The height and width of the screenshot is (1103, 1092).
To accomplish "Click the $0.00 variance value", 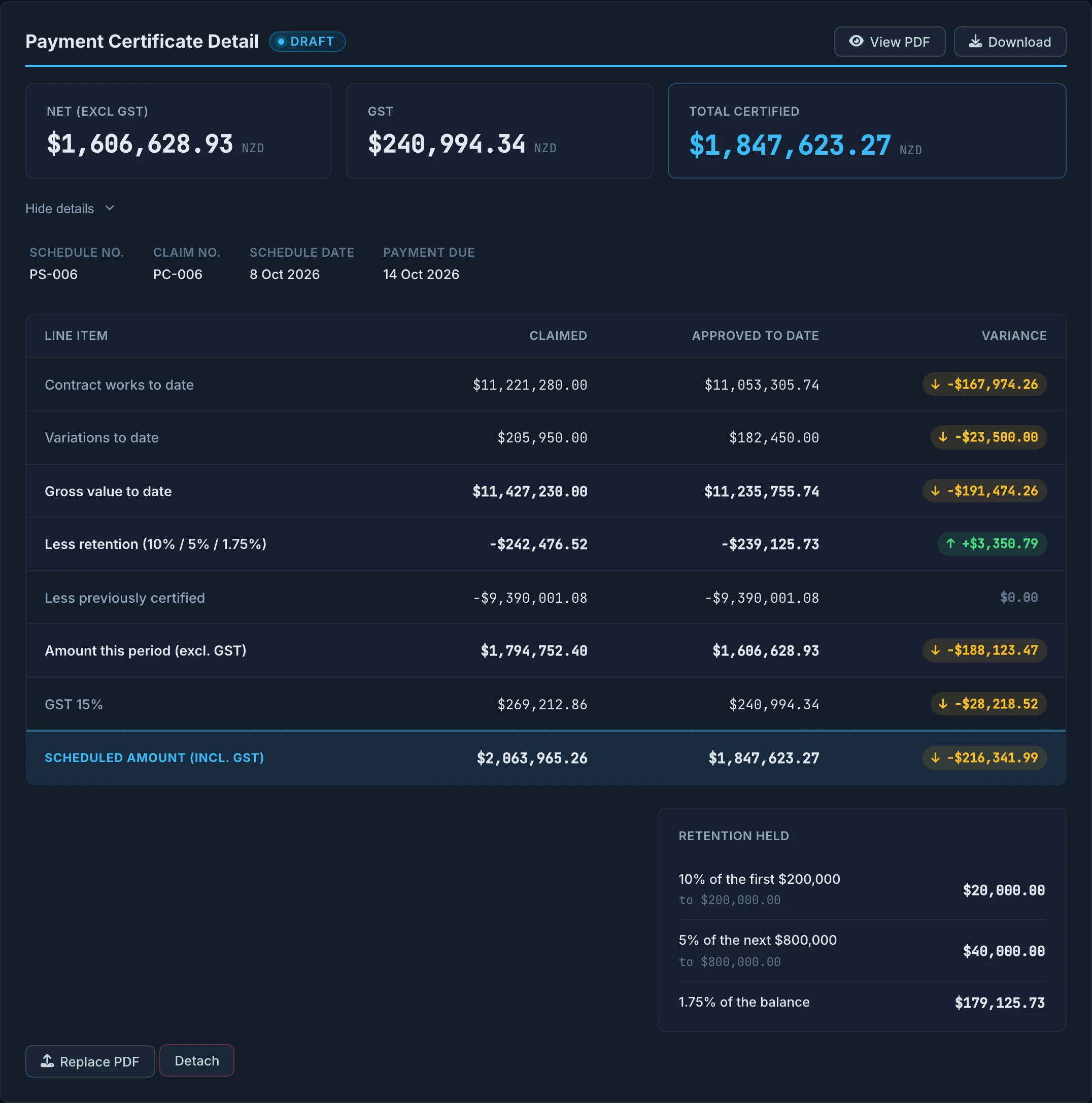I will click(x=1019, y=597).
